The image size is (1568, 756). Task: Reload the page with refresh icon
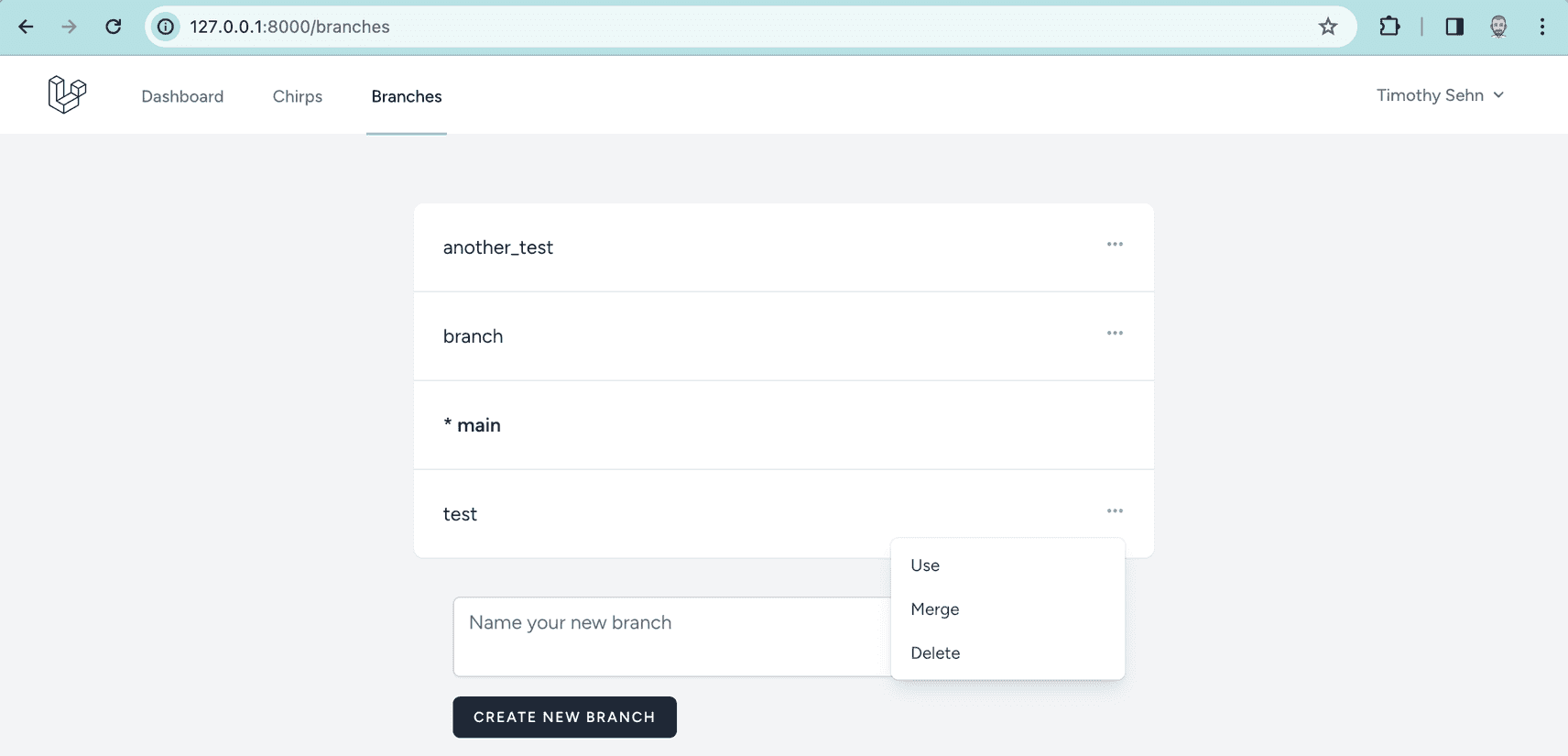click(x=114, y=27)
